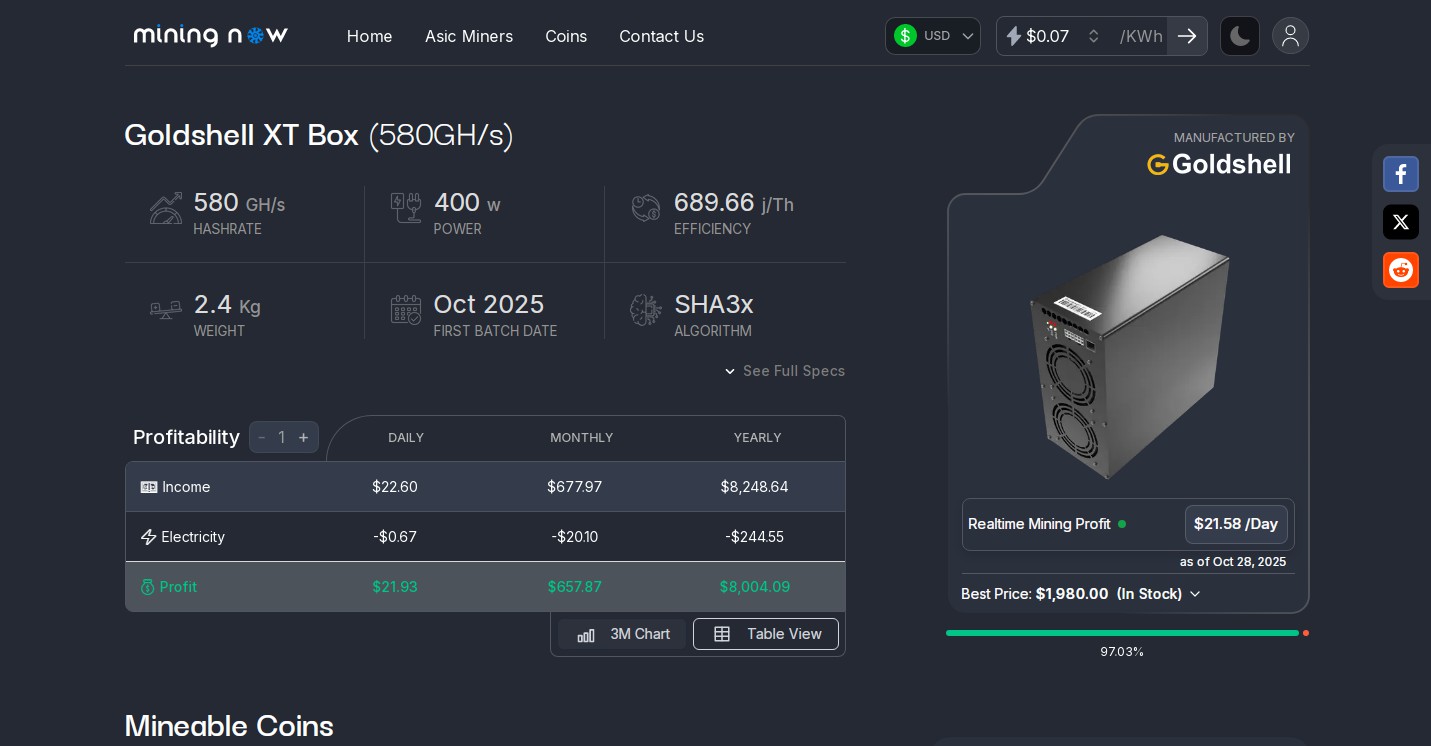Click the Goldshell manufacturer logo
Screen dimensions: 1431x746
coord(1219,164)
